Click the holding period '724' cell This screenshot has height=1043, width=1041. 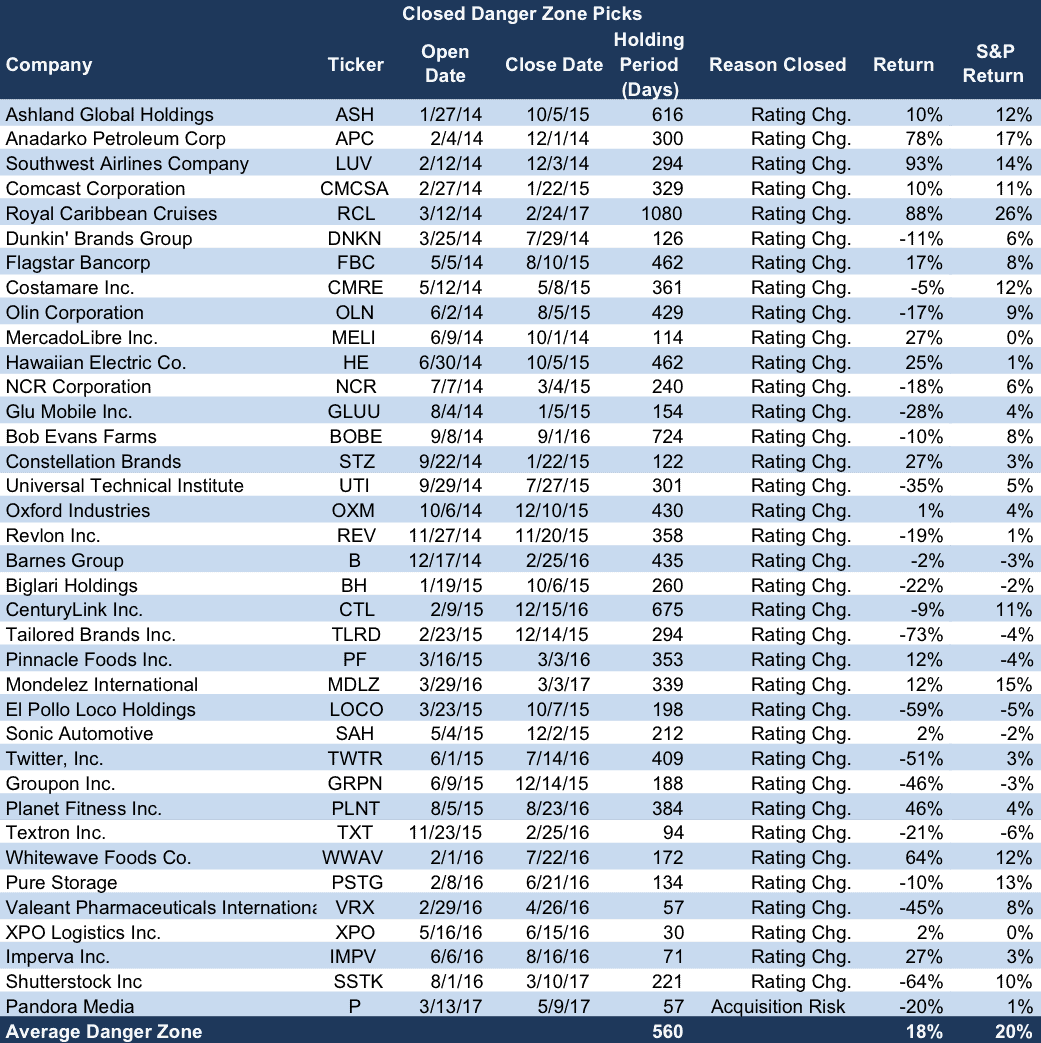click(x=667, y=436)
